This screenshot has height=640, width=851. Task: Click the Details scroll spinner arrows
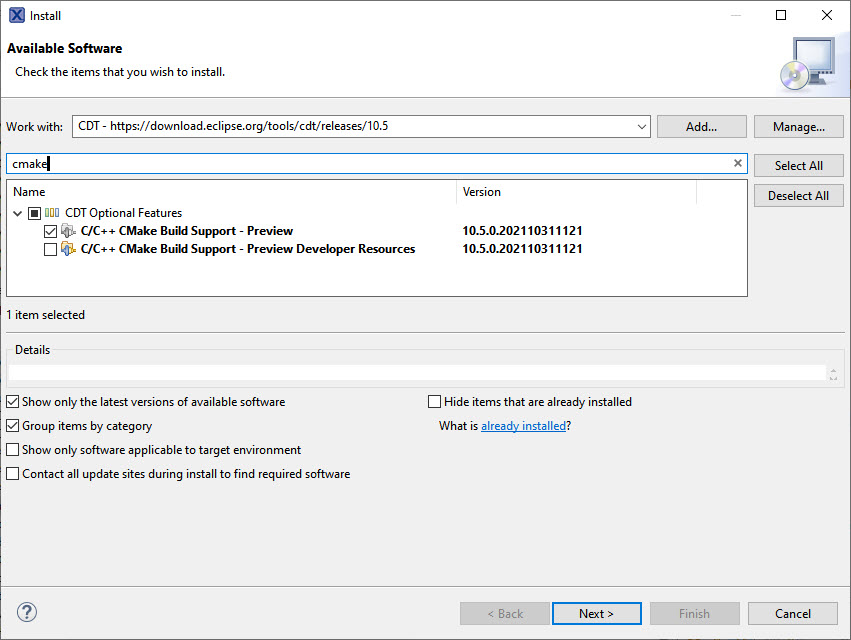point(833,373)
